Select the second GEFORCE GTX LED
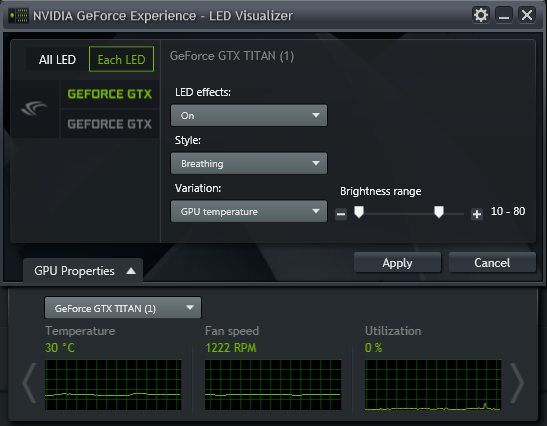 click(110, 124)
